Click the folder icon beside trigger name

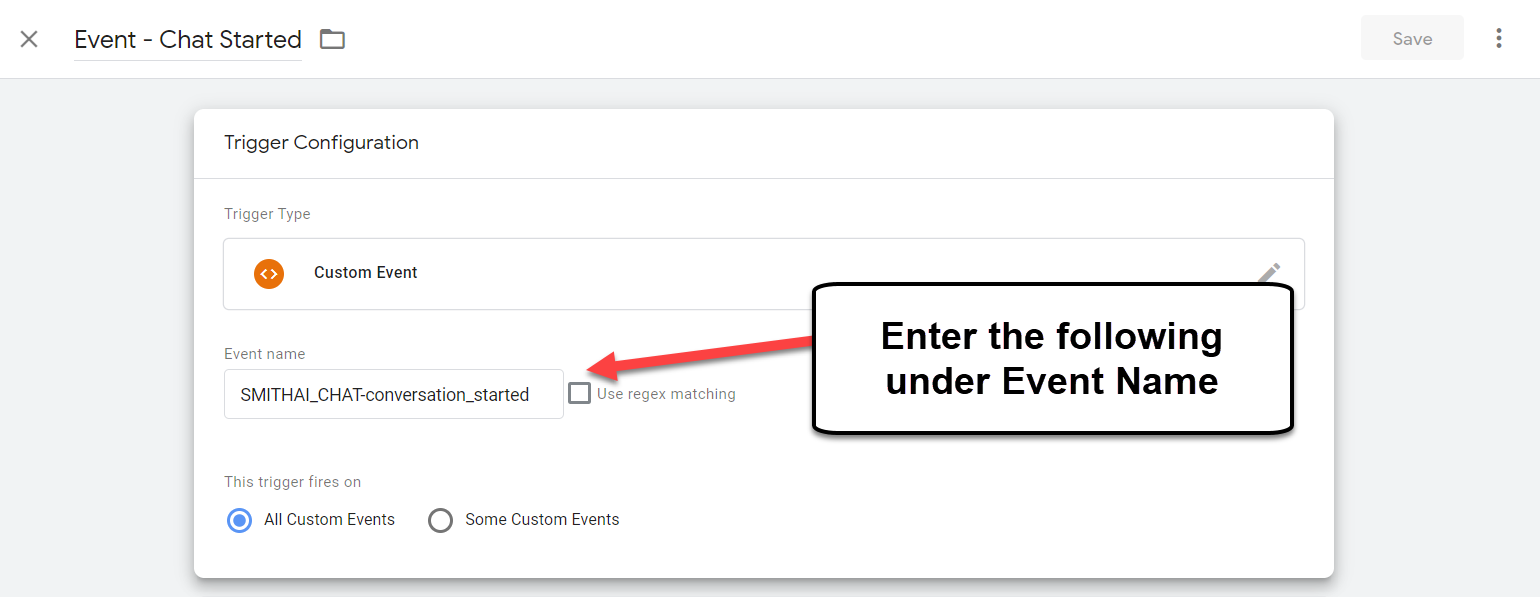click(x=332, y=39)
